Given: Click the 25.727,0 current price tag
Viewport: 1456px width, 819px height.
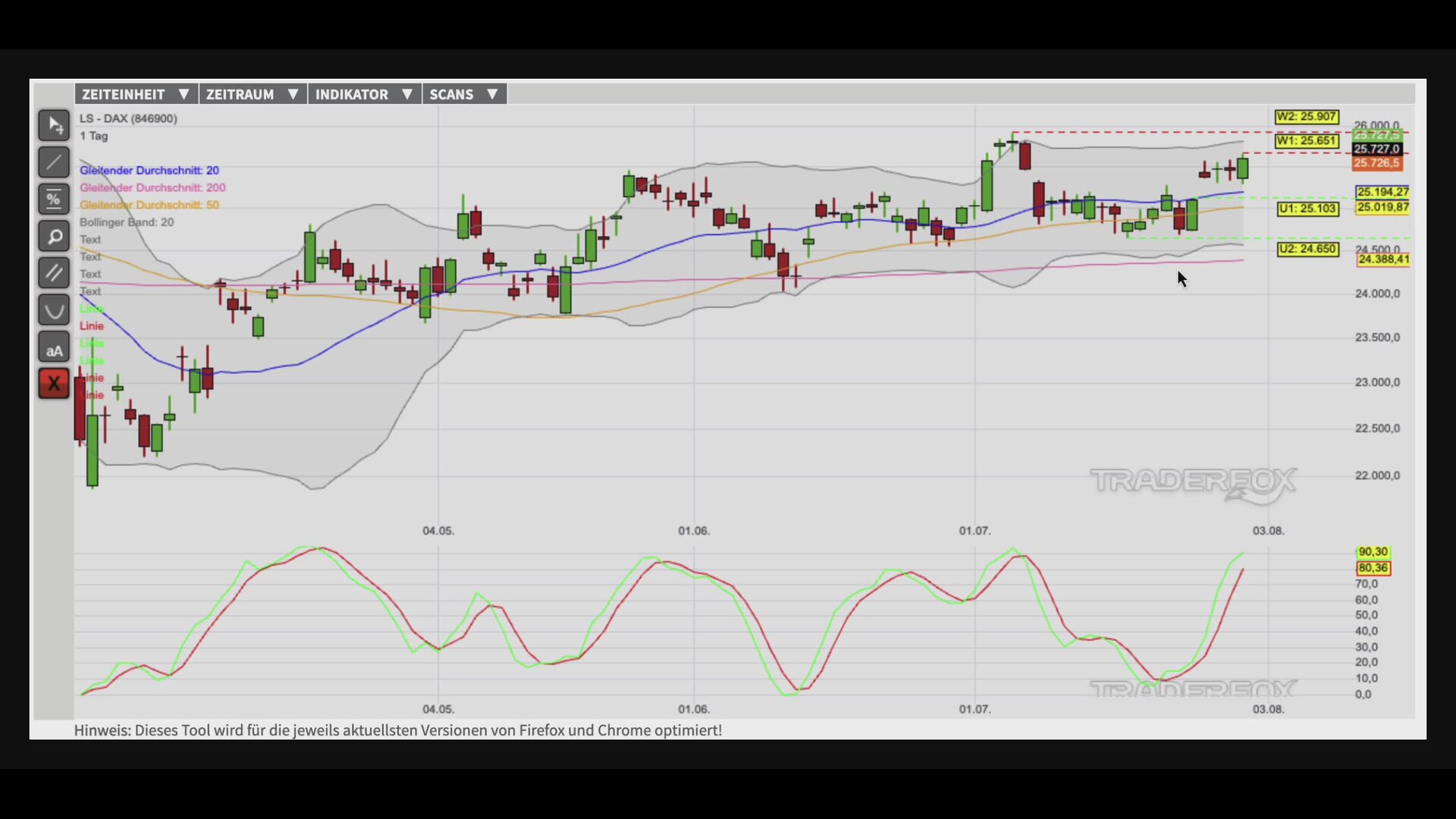Looking at the screenshot, I should pos(1377,149).
